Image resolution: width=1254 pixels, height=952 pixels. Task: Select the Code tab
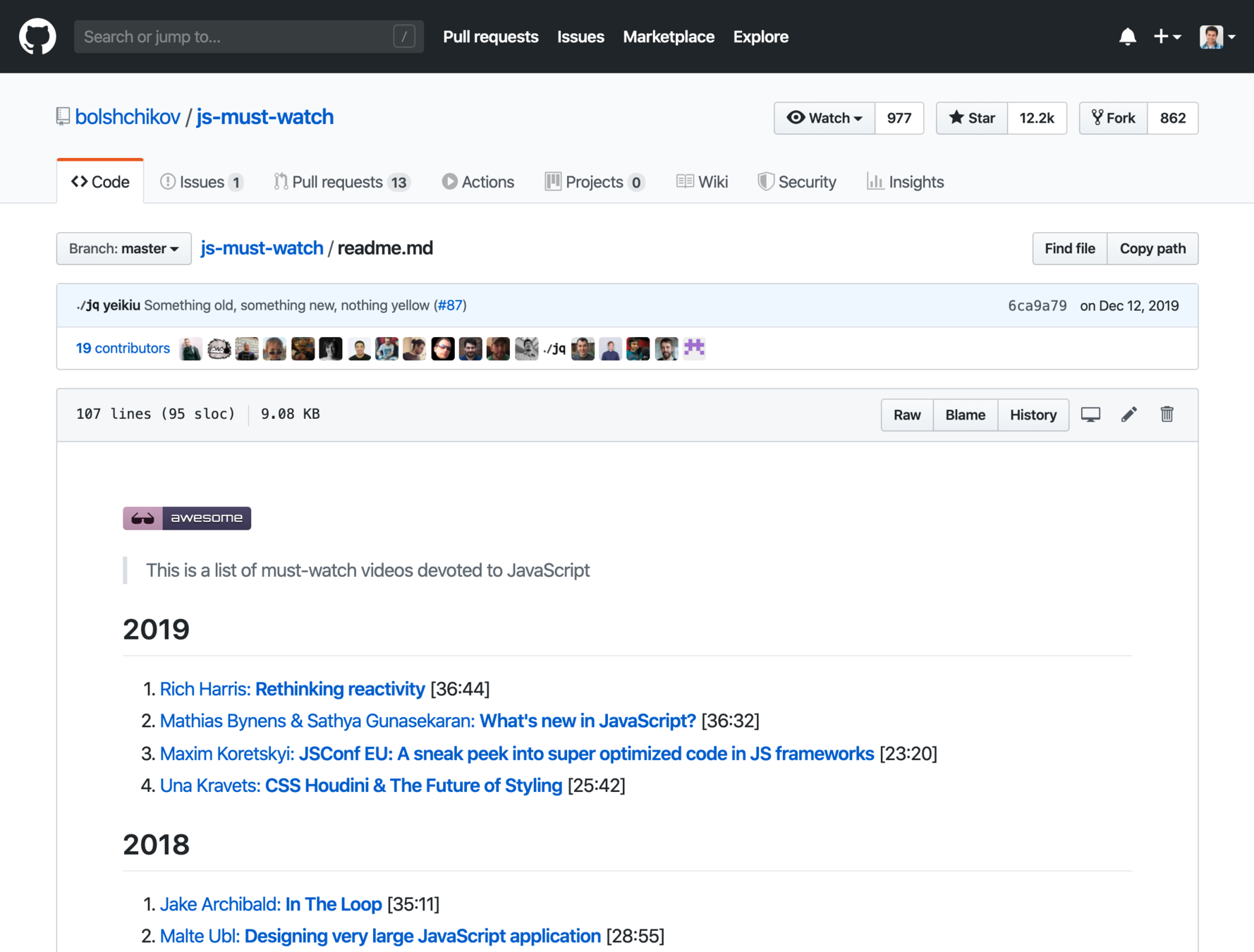pos(100,182)
